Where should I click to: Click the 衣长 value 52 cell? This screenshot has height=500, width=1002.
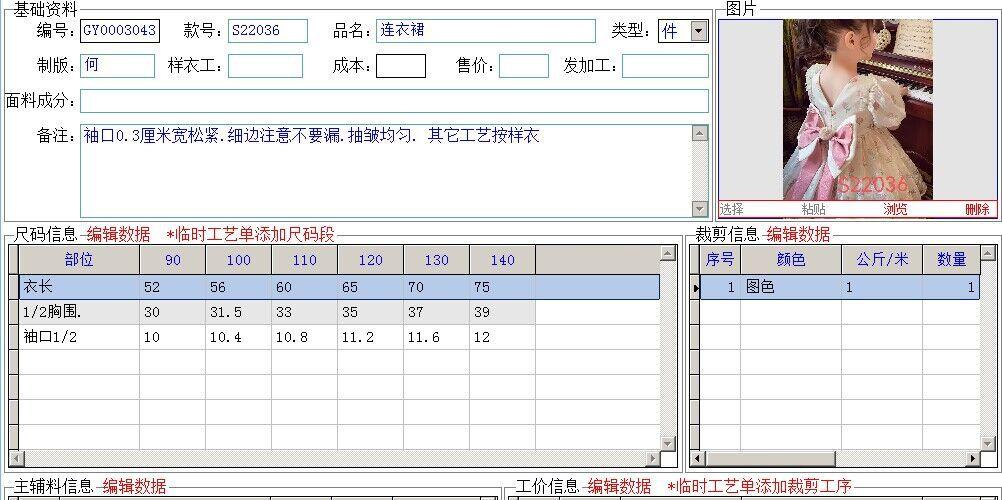[173, 287]
